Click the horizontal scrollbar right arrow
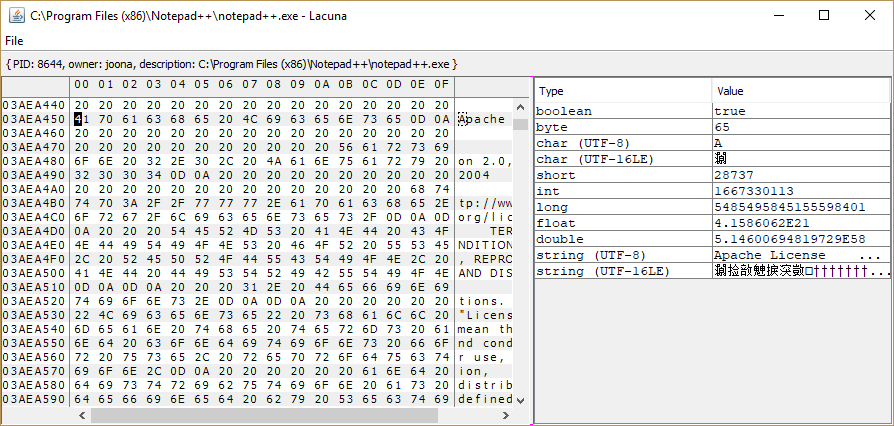Screen dimensions: 894x426 click(505, 415)
